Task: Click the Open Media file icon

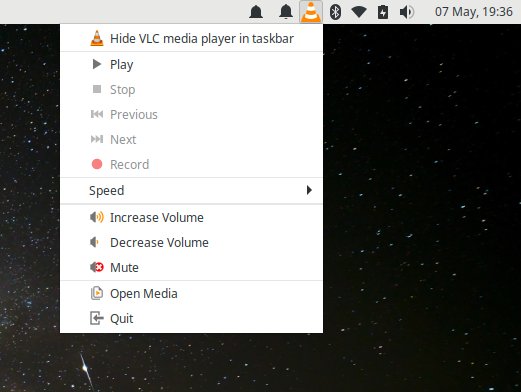Action: tap(97, 293)
